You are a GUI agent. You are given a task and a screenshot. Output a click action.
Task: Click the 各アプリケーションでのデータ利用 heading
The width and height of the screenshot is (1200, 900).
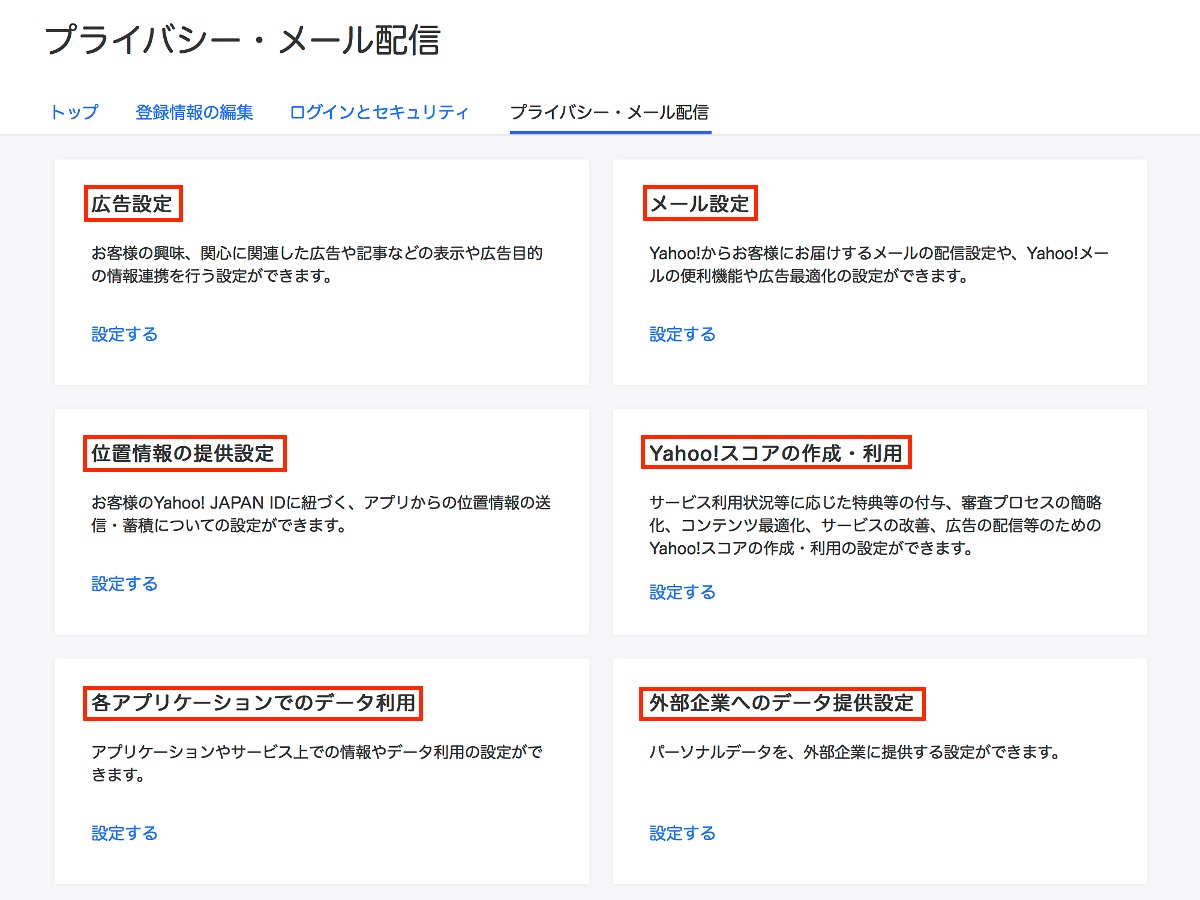coord(253,702)
